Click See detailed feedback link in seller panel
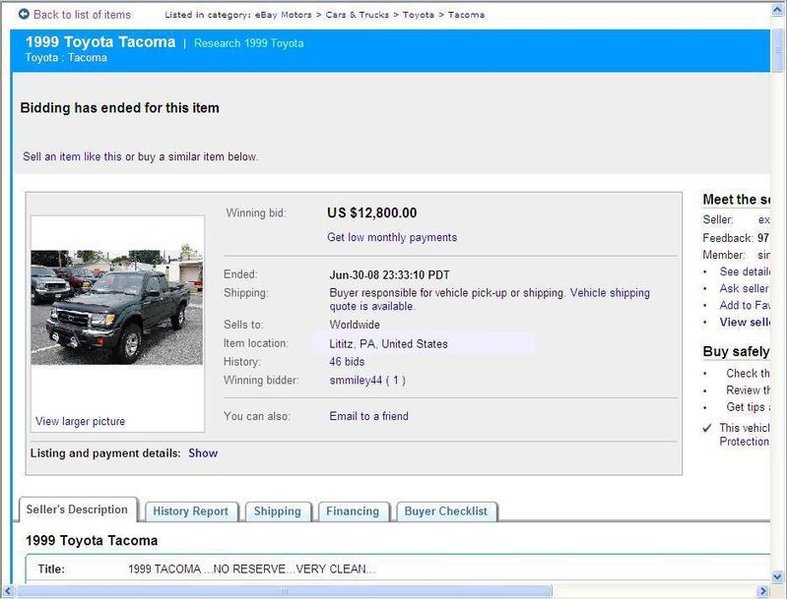Image resolution: width=787 pixels, height=599 pixels. point(744,272)
